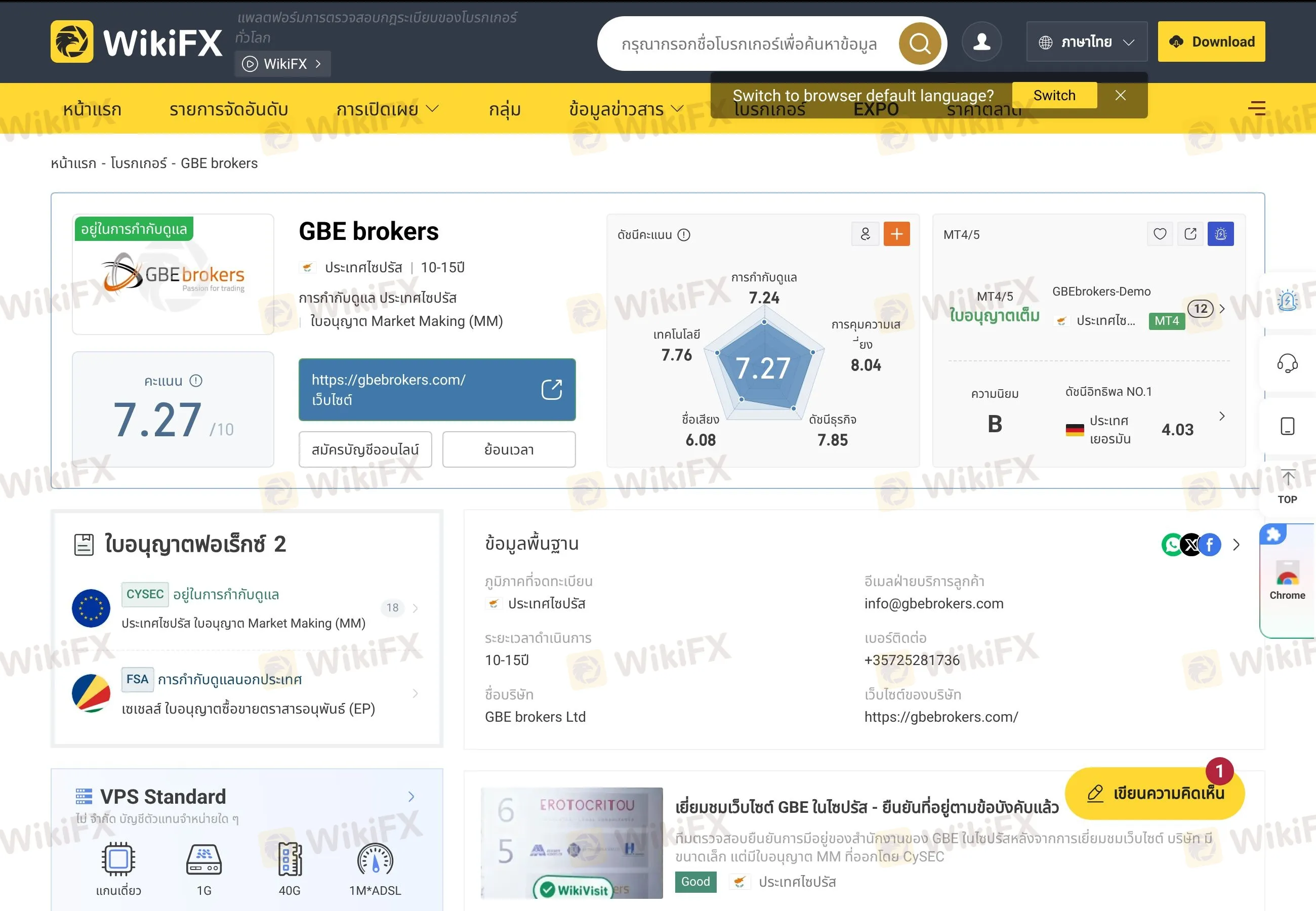The width and height of the screenshot is (1316, 911).
Task: Click the score info icon beside คะแนน
Action: [196, 381]
